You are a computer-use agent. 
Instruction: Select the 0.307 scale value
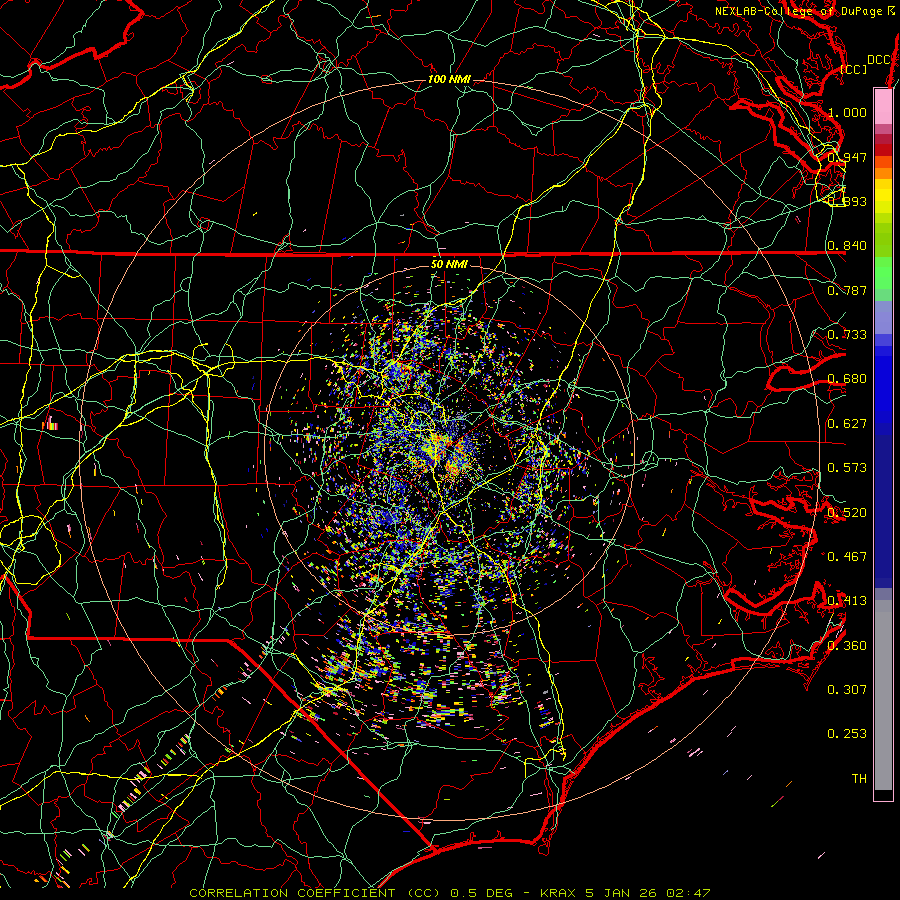coord(847,690)
